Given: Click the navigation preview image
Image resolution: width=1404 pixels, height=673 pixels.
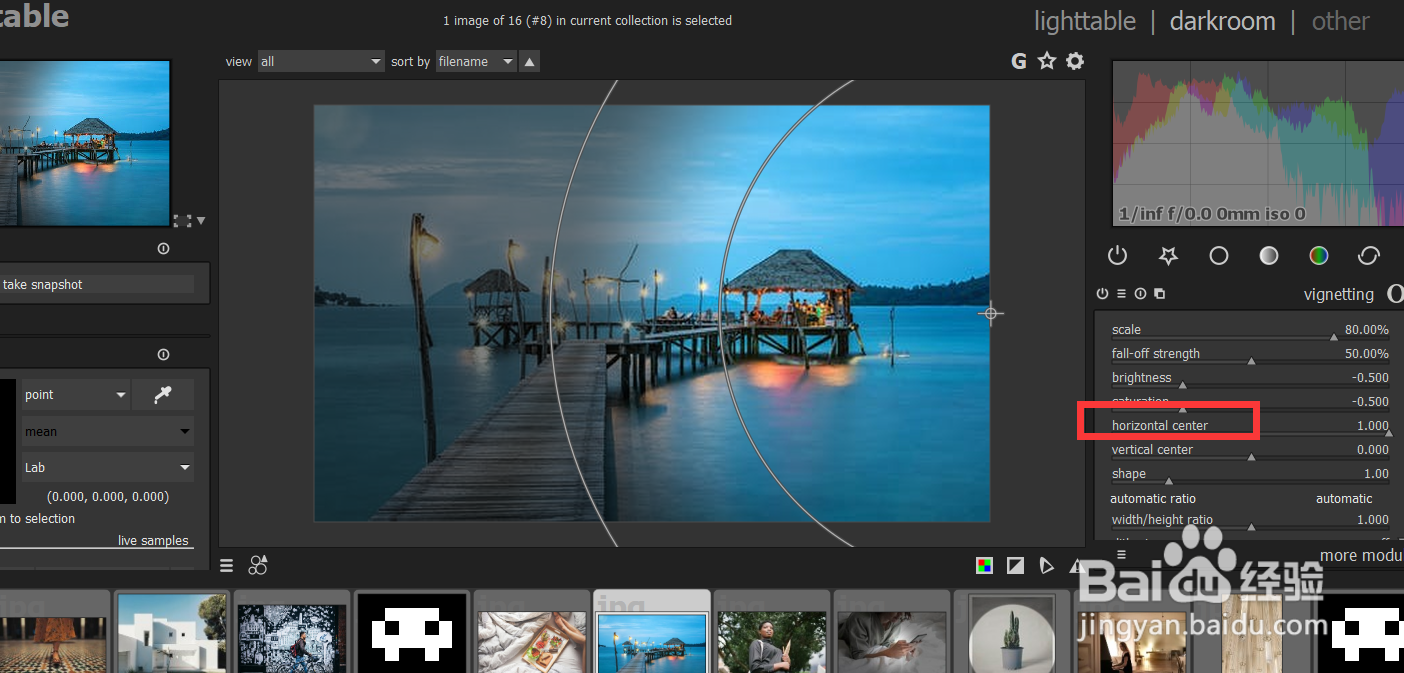Looking at the screenshot, I should (x=85, y=143).
